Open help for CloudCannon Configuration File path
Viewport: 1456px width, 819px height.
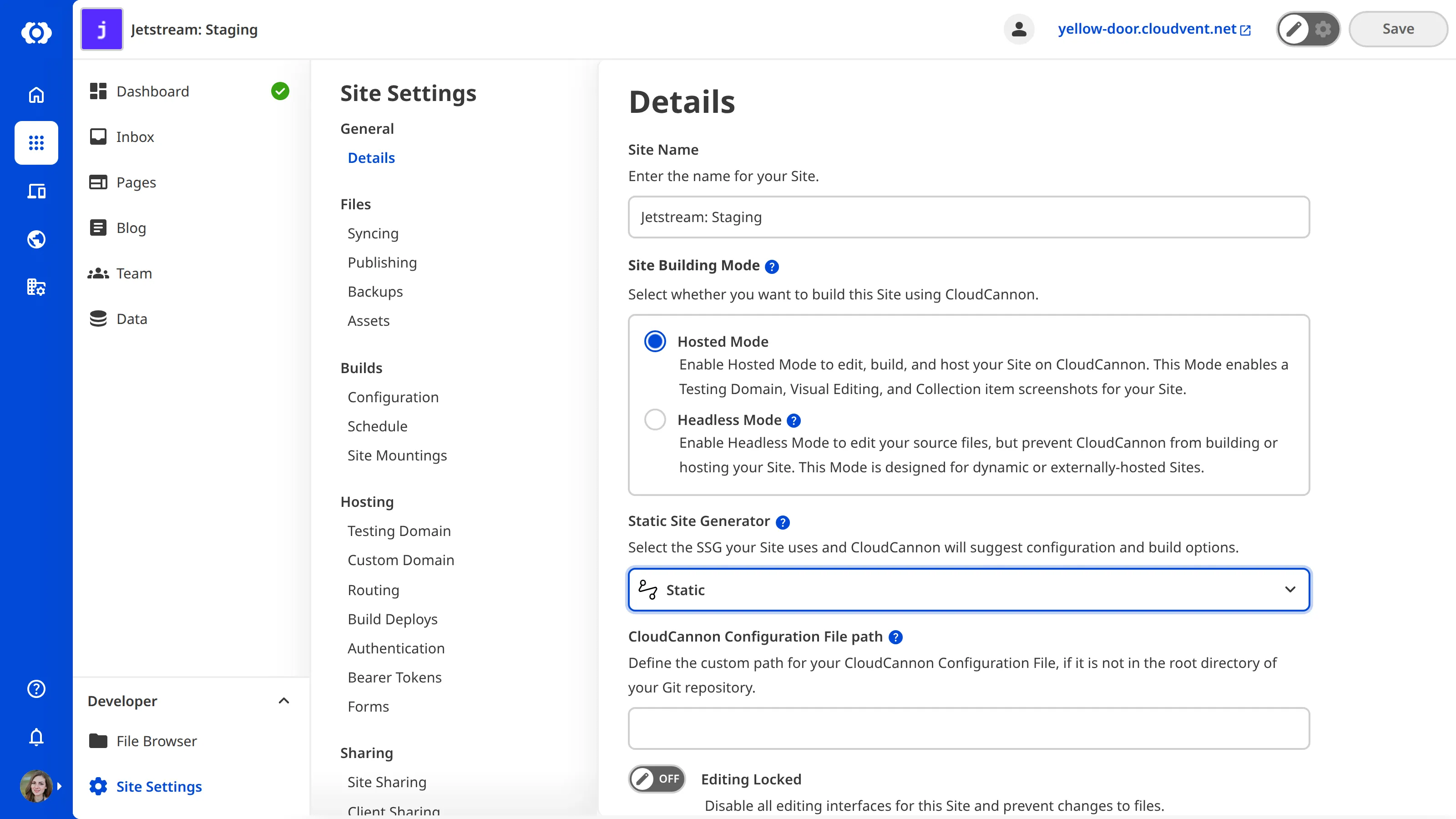point(895,637)
